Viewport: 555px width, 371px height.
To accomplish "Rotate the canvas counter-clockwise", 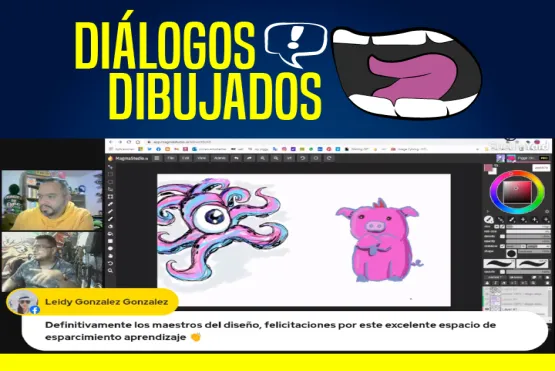I will point(303,158).
